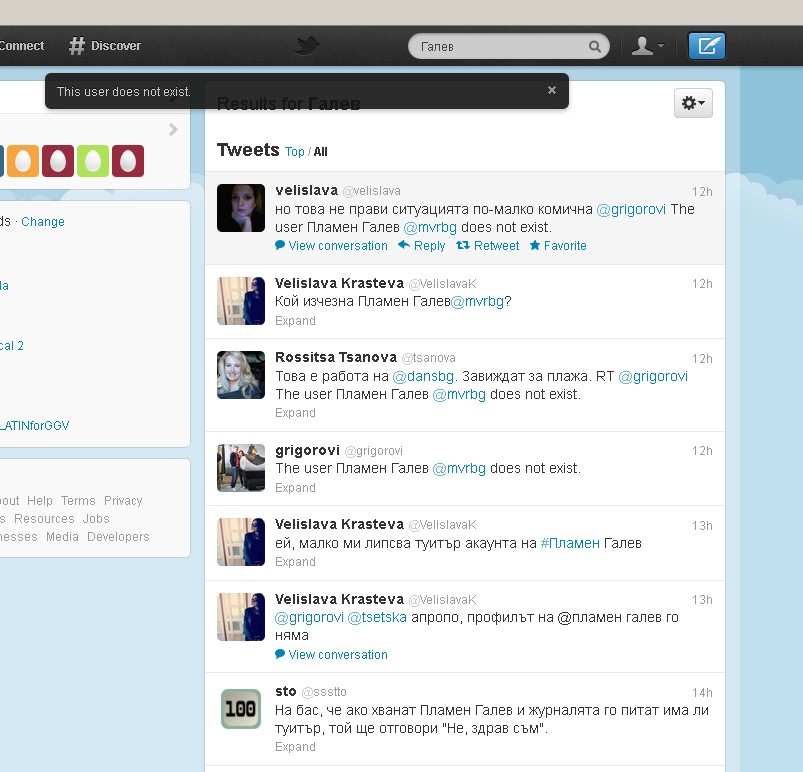Image resolution: width=803 pixels, height=772 pixels.
Task: Open grigorovi profile name link
Action: click(307, 450)
